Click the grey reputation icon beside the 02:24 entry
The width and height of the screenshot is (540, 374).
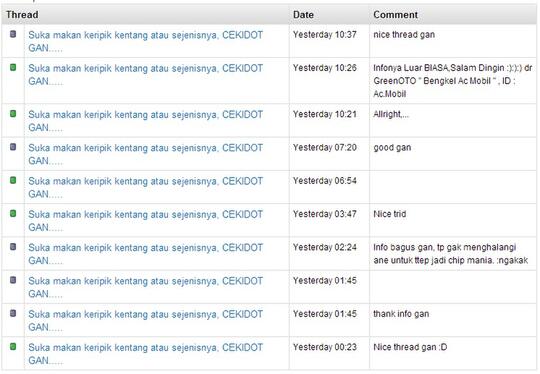[13, 247]
